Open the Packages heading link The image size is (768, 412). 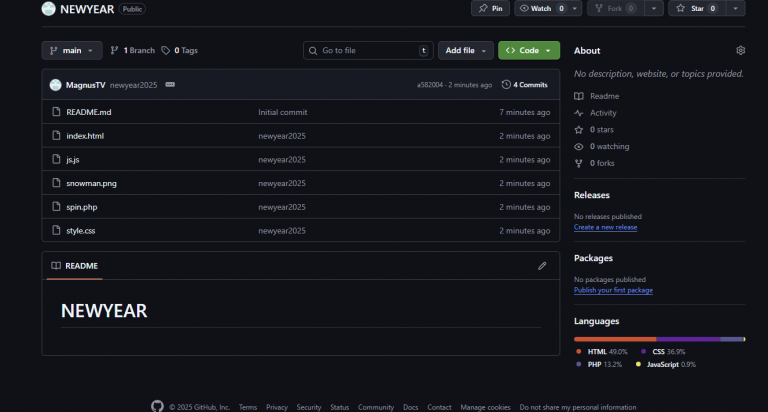click(x=593, y=258)
